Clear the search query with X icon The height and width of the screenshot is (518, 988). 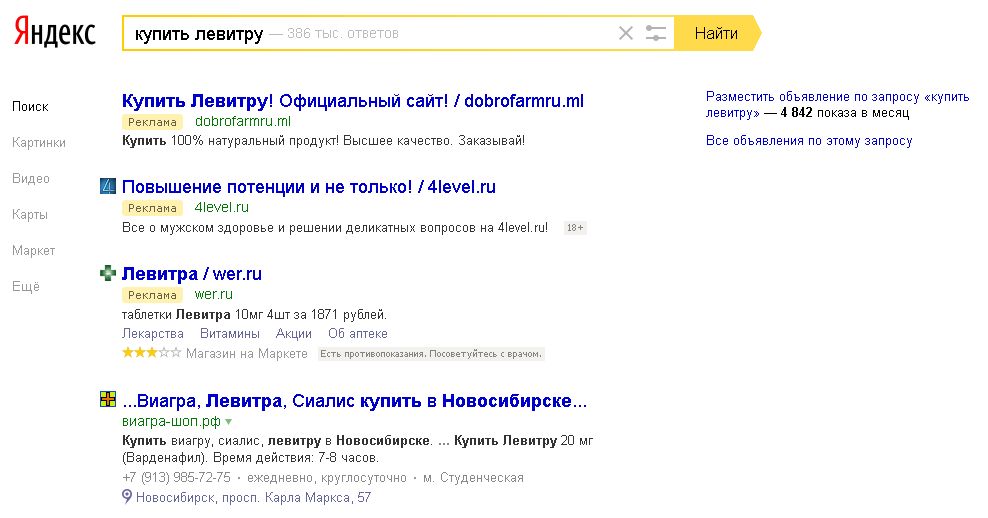(626, 34)
